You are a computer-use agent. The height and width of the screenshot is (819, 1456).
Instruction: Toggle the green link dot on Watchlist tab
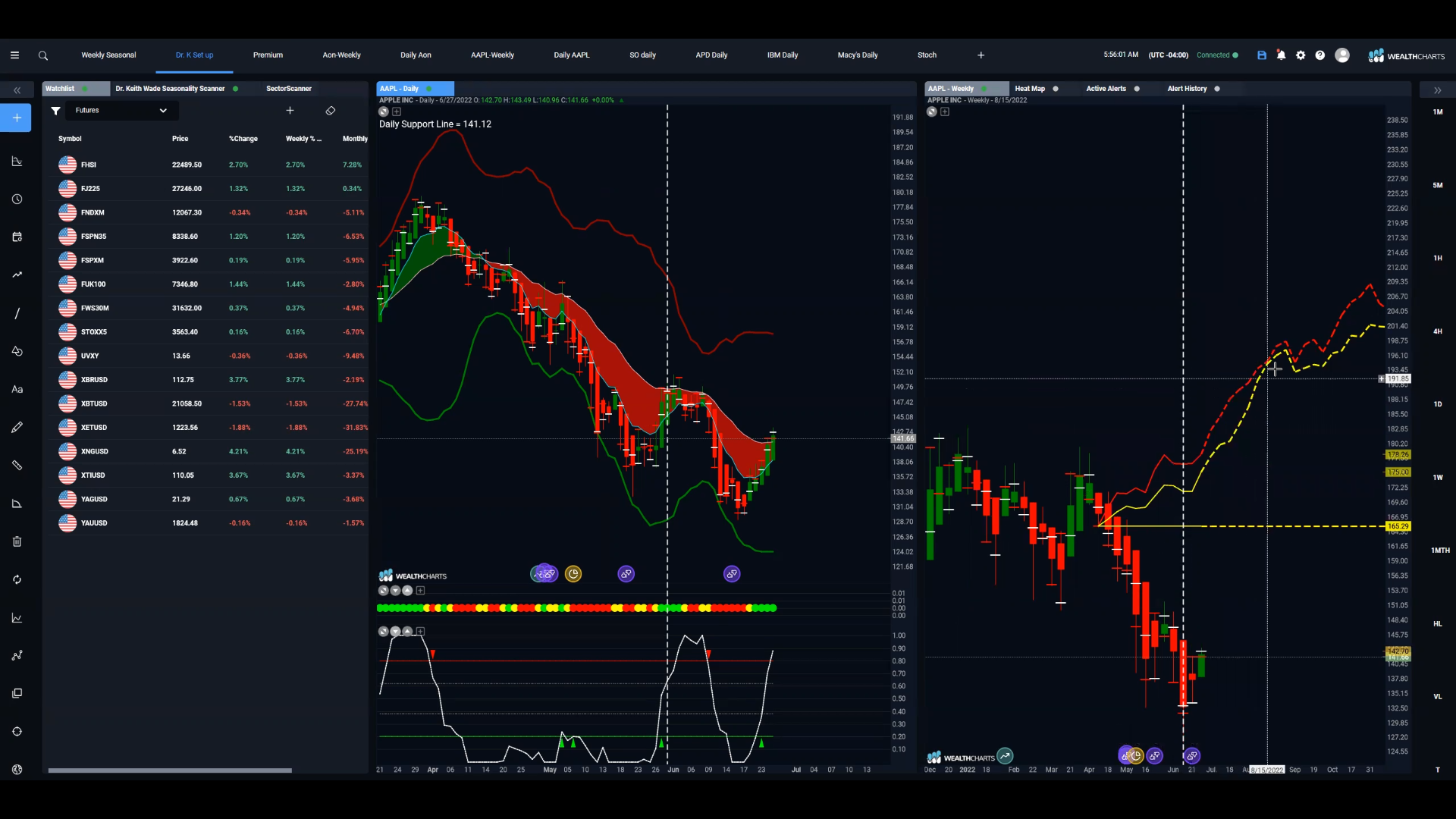[x=85, y=89]
